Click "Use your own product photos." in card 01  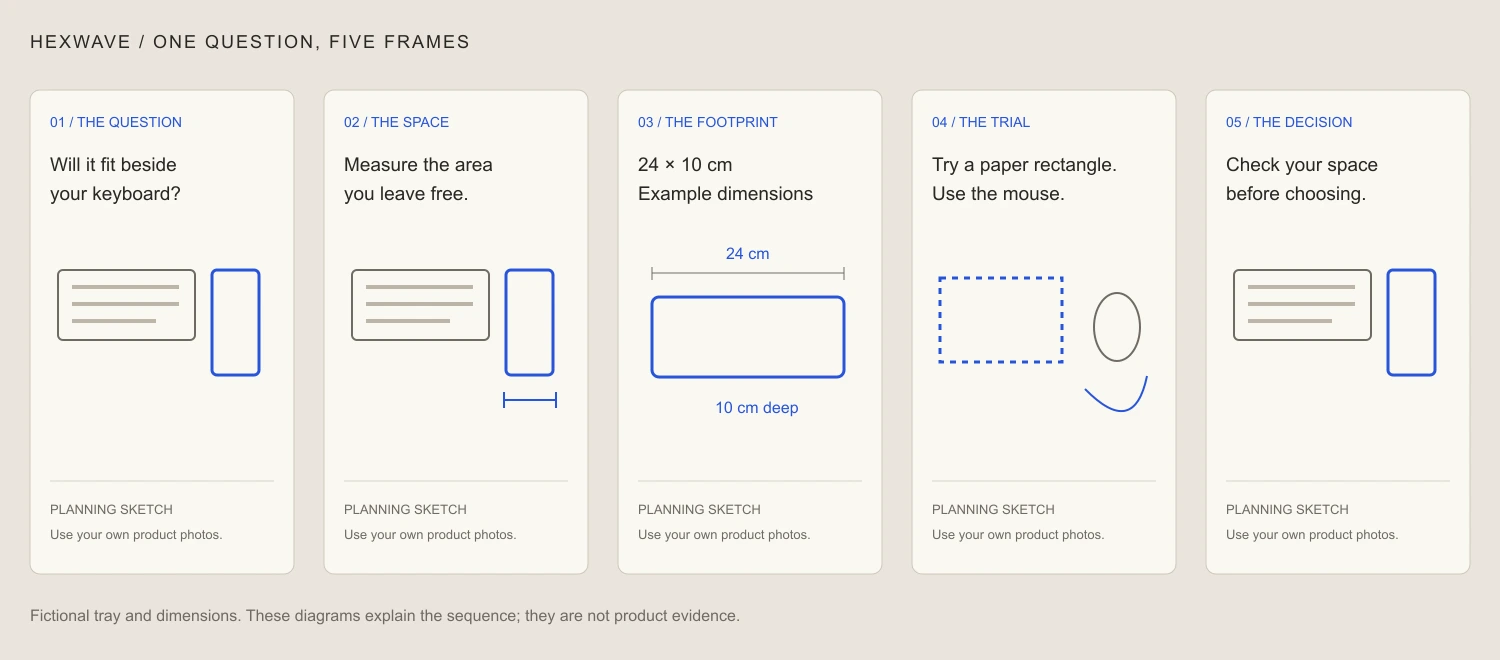pyautogui.click(x=136, y=535)
